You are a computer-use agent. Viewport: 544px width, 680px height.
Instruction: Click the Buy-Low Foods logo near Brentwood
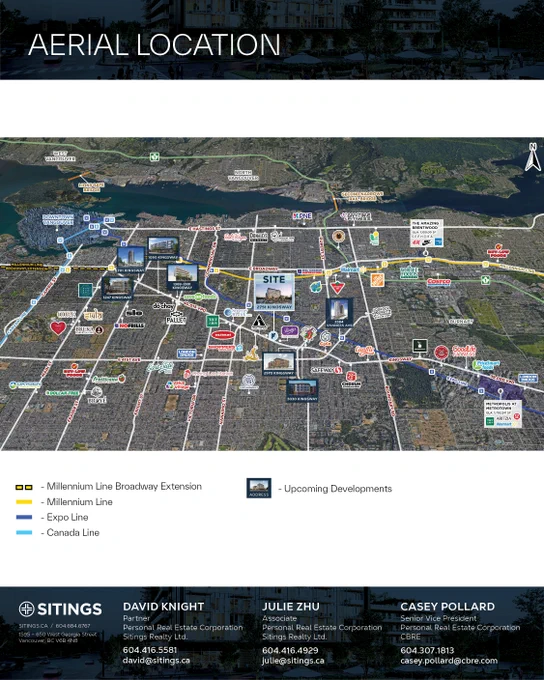pyautogui.click(x=498, y=251)
